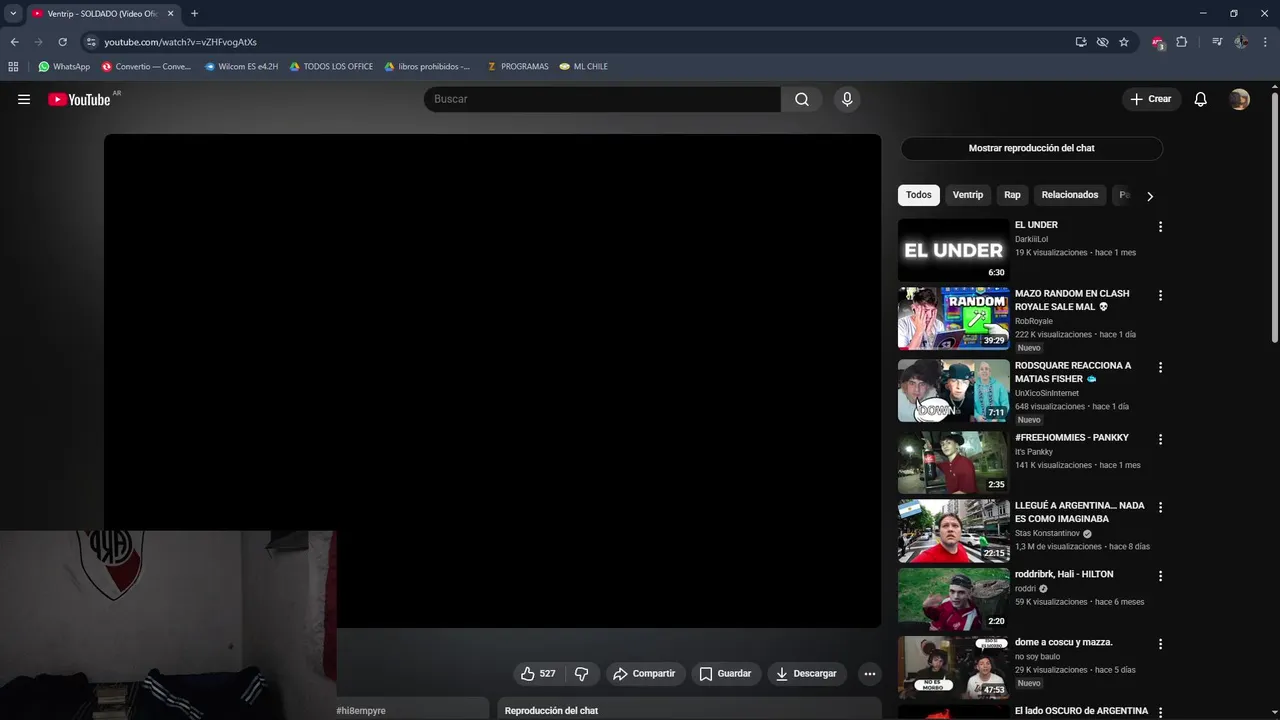Open the media controls icon in toolbar
Screen dimensions: 1280x720
click(x=1217, y=42)
